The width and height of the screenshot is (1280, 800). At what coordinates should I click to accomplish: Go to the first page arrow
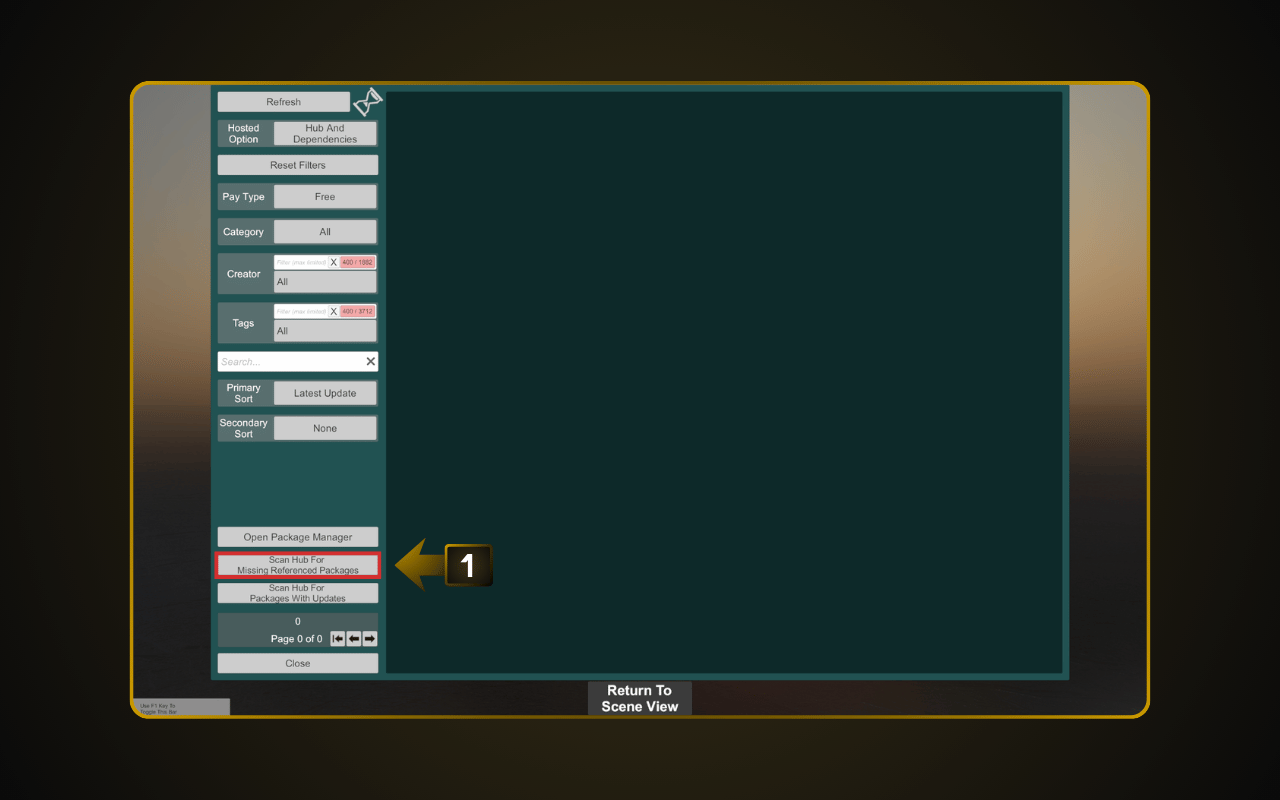pos(338,639)
